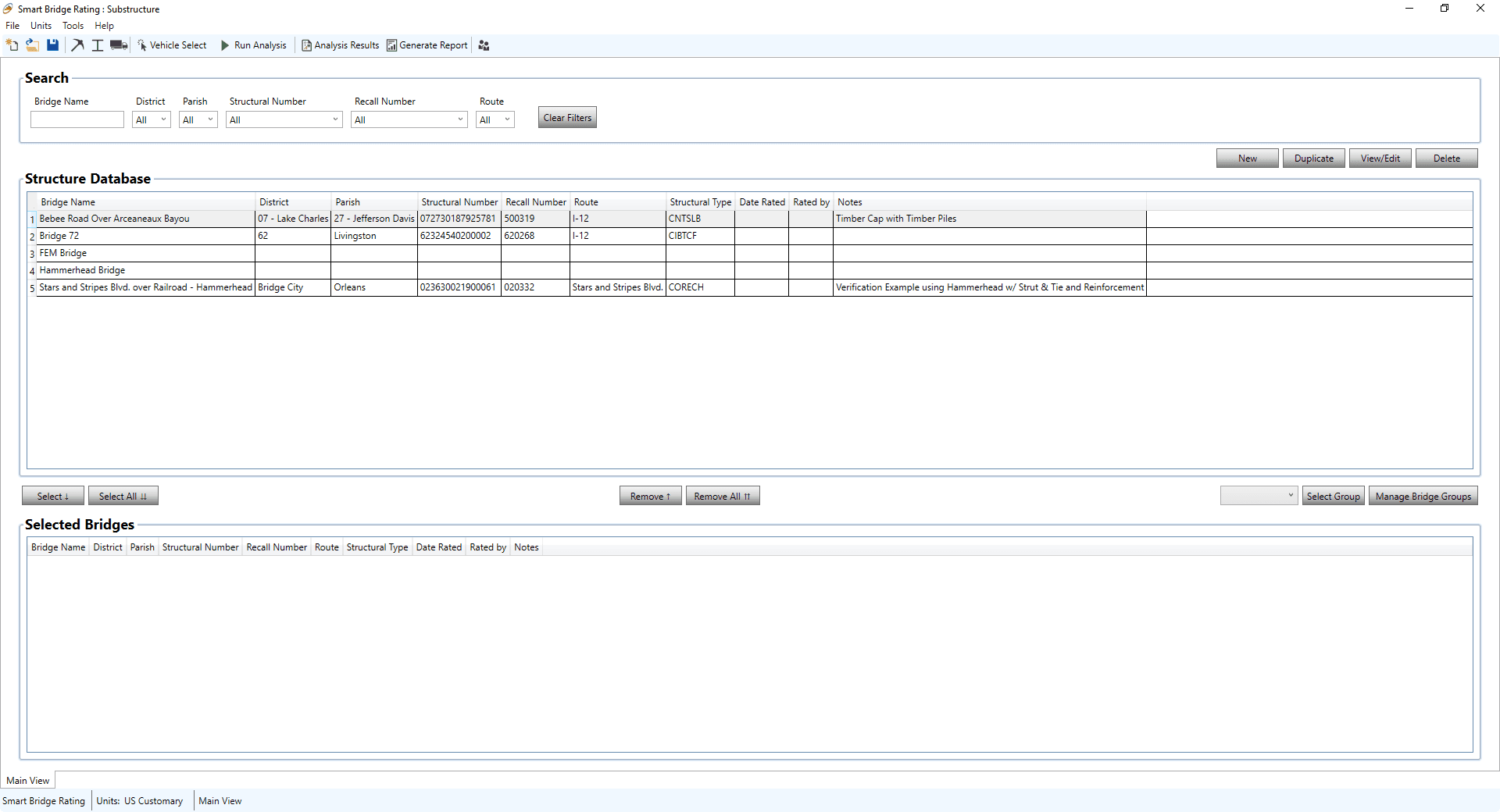Click the Open folder toolbar icon
1500x812 pixels.
coord(32,45)
